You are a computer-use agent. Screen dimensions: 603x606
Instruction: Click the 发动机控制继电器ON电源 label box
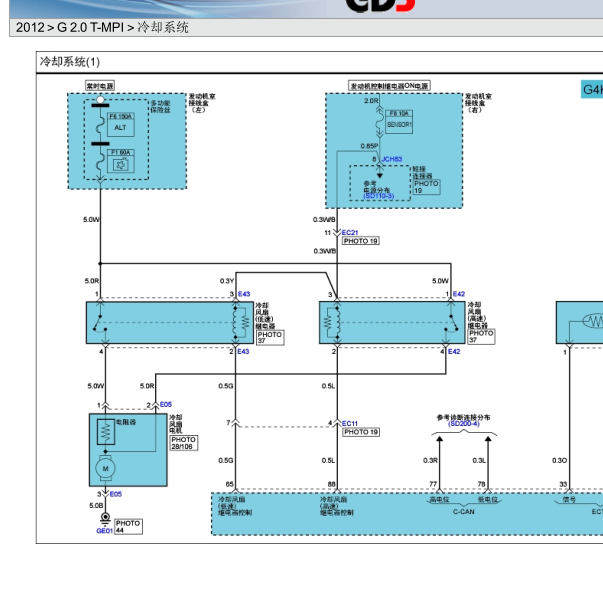389,85
